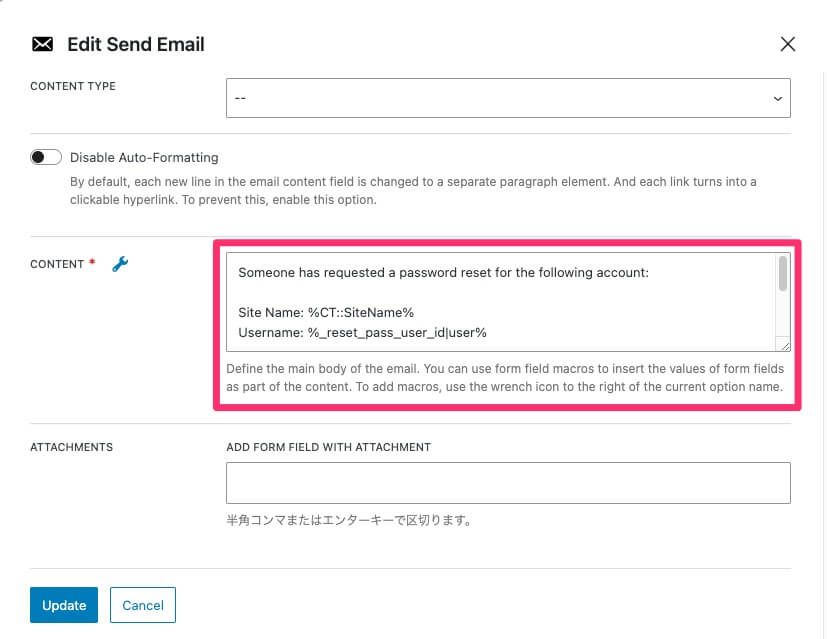827x639 pixels.
Task: Click the Disable Auto-Formatting label text
Action: [144, 157]
